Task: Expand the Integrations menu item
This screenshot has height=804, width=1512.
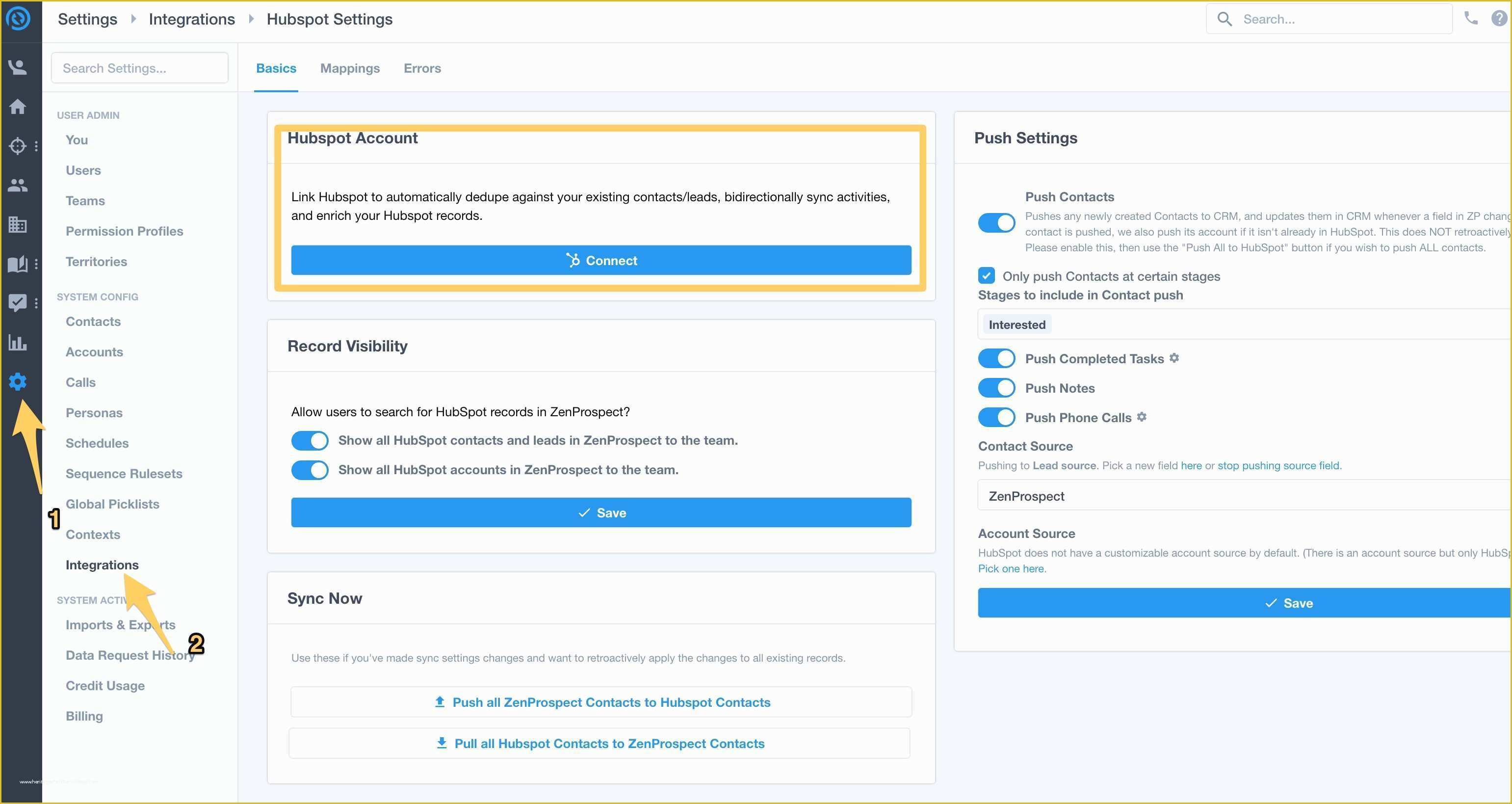Action: click(101, 564)
